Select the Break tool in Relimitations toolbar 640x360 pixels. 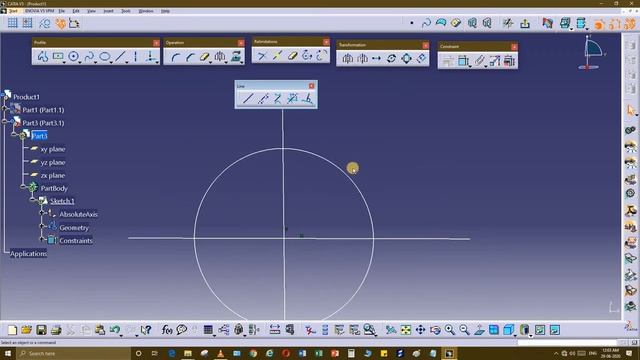pos(277,56)
